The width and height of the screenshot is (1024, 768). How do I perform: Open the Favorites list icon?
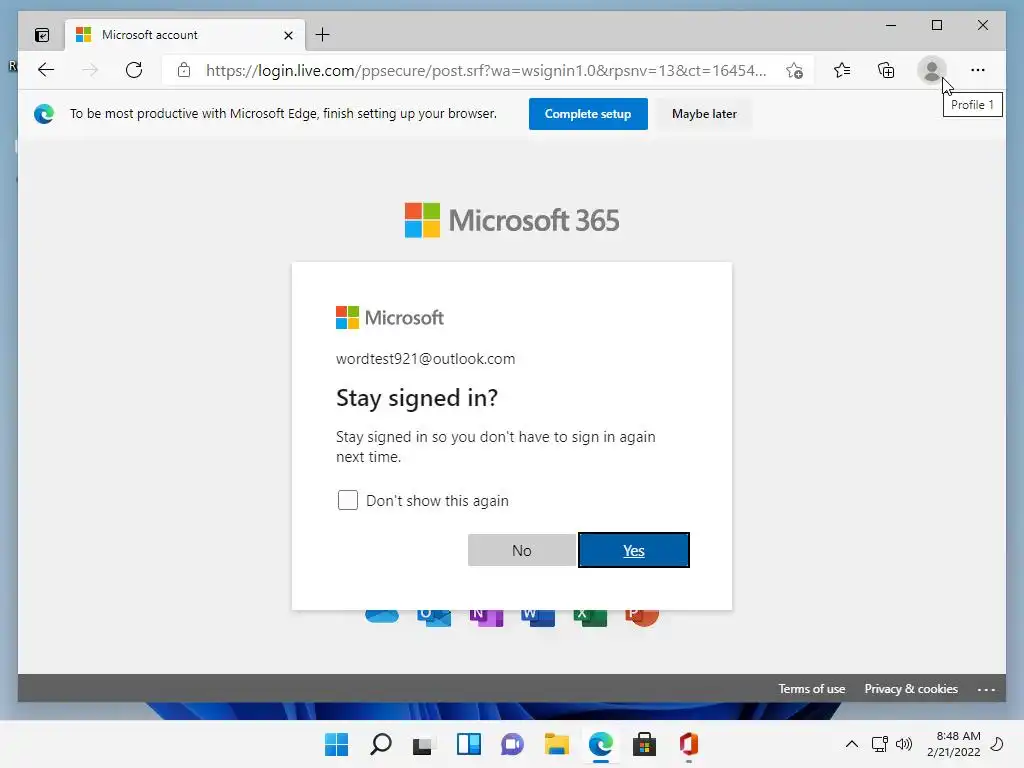pos(842,70)
